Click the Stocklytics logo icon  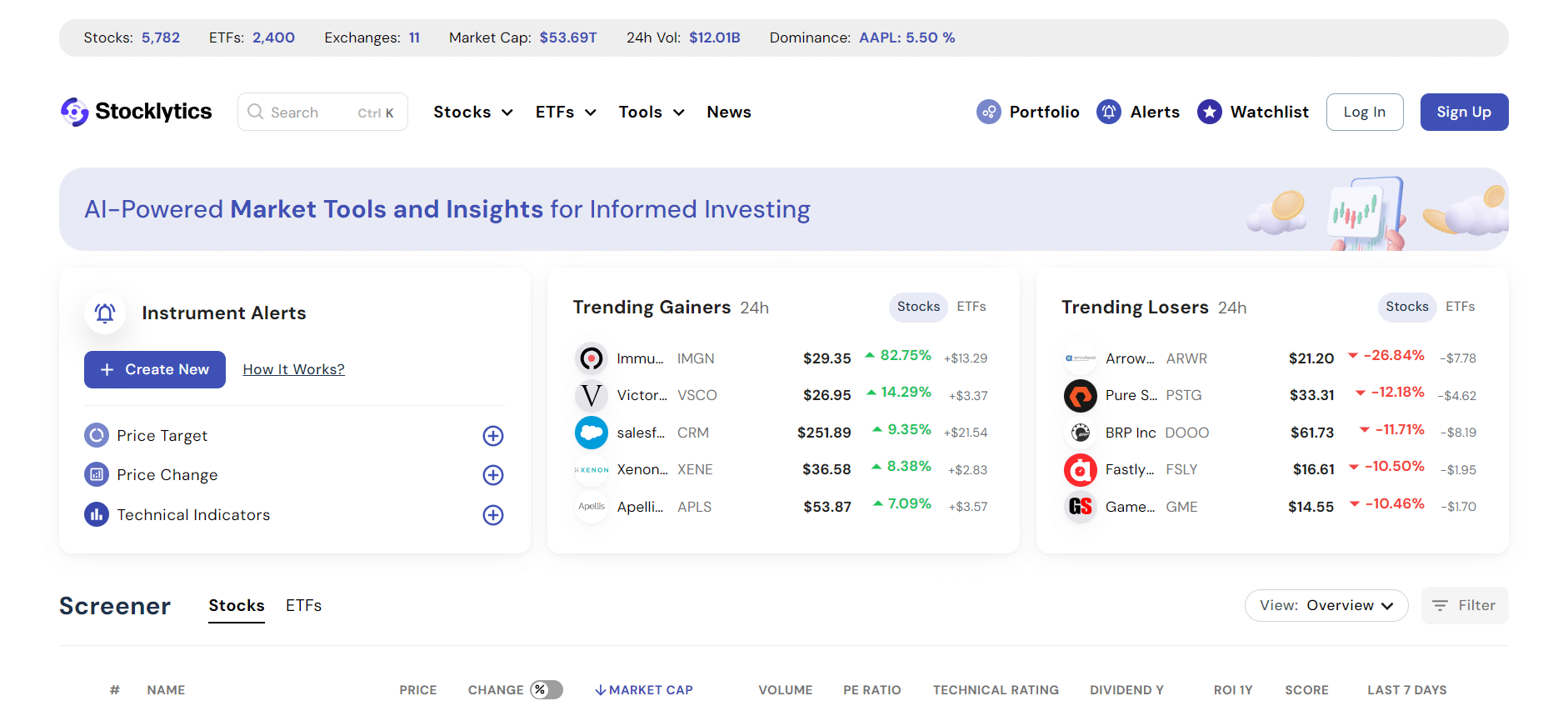tap(74, 112)
